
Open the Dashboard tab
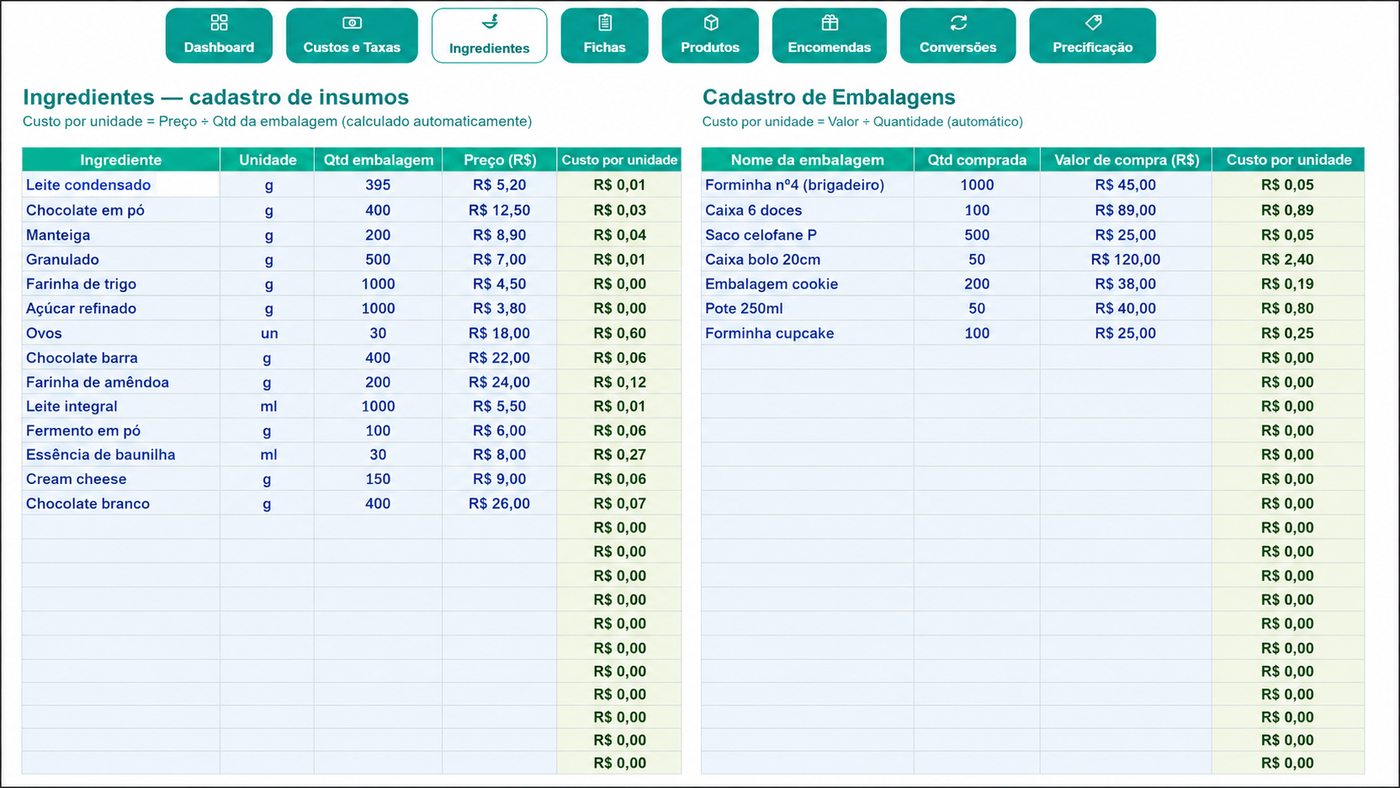pyautogui.click(x=219, y=36)
